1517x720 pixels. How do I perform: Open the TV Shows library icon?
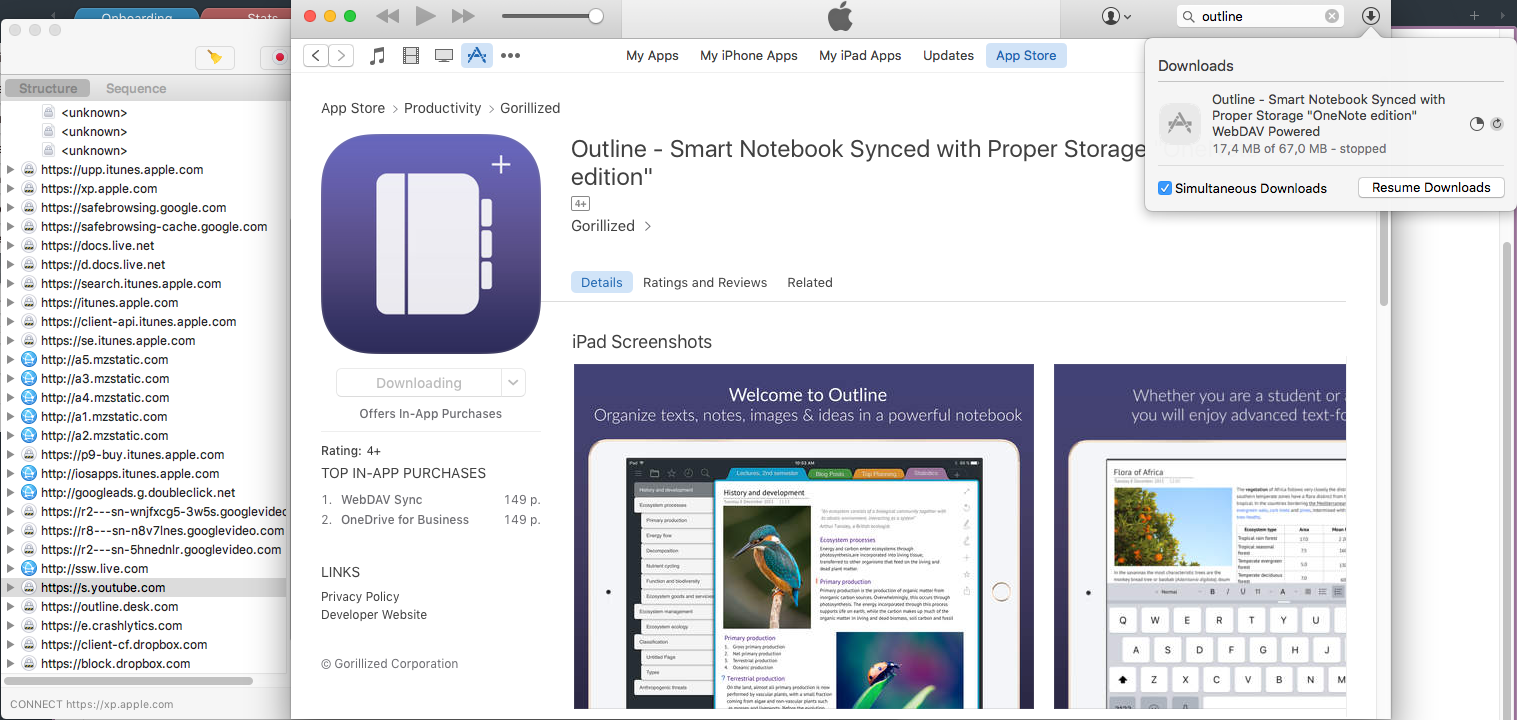point(444,56)
